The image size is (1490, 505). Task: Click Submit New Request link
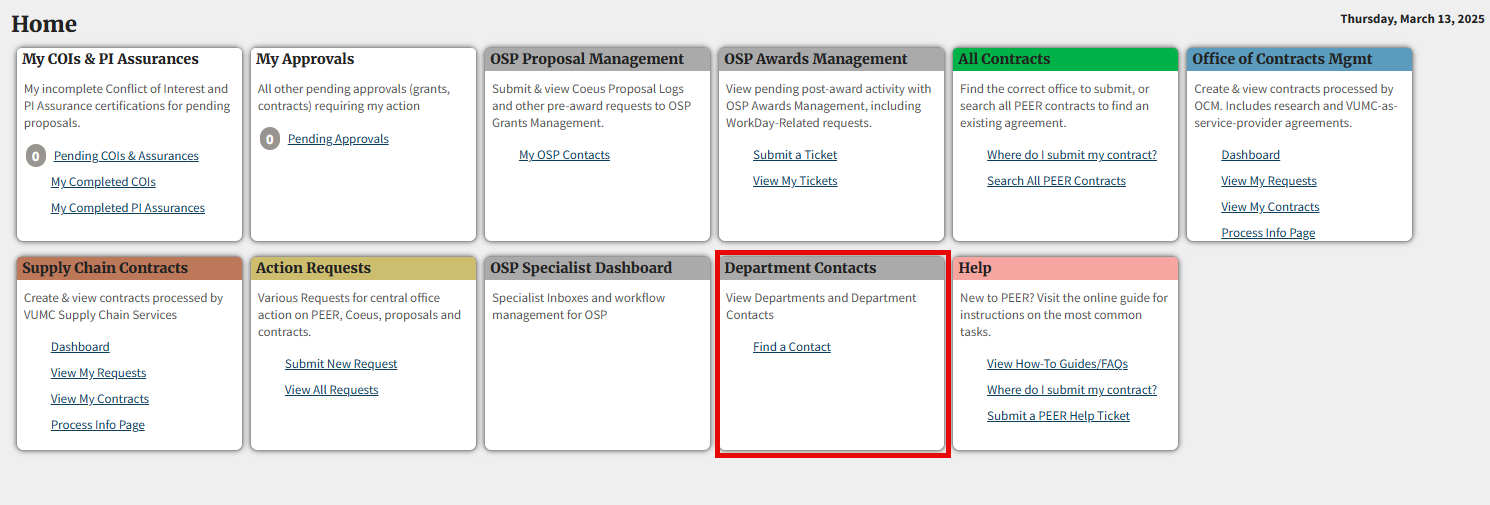341,364
